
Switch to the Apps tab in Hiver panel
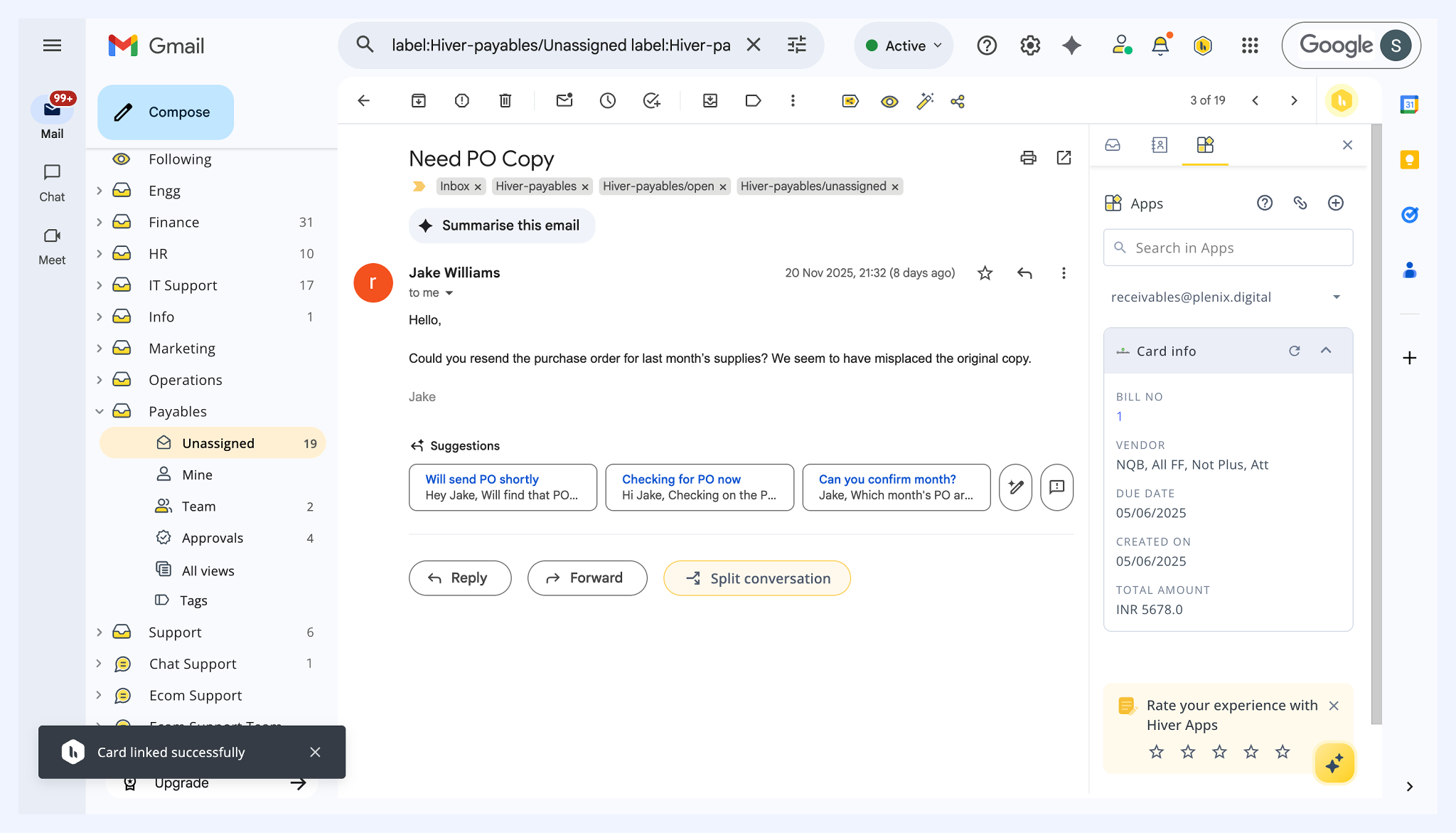tap(1205, 145)
